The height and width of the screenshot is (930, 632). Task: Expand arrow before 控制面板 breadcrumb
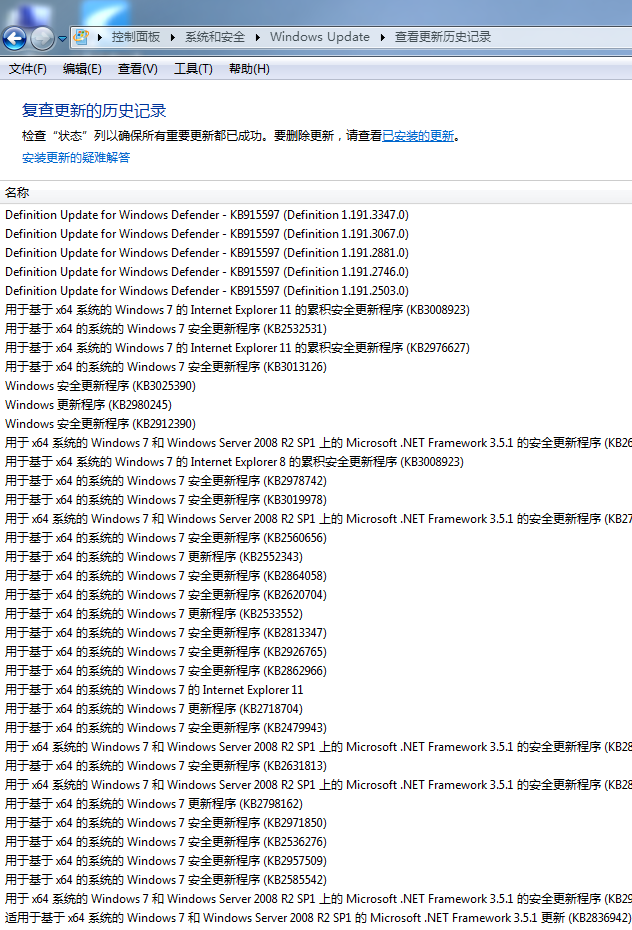click(100, 37)
